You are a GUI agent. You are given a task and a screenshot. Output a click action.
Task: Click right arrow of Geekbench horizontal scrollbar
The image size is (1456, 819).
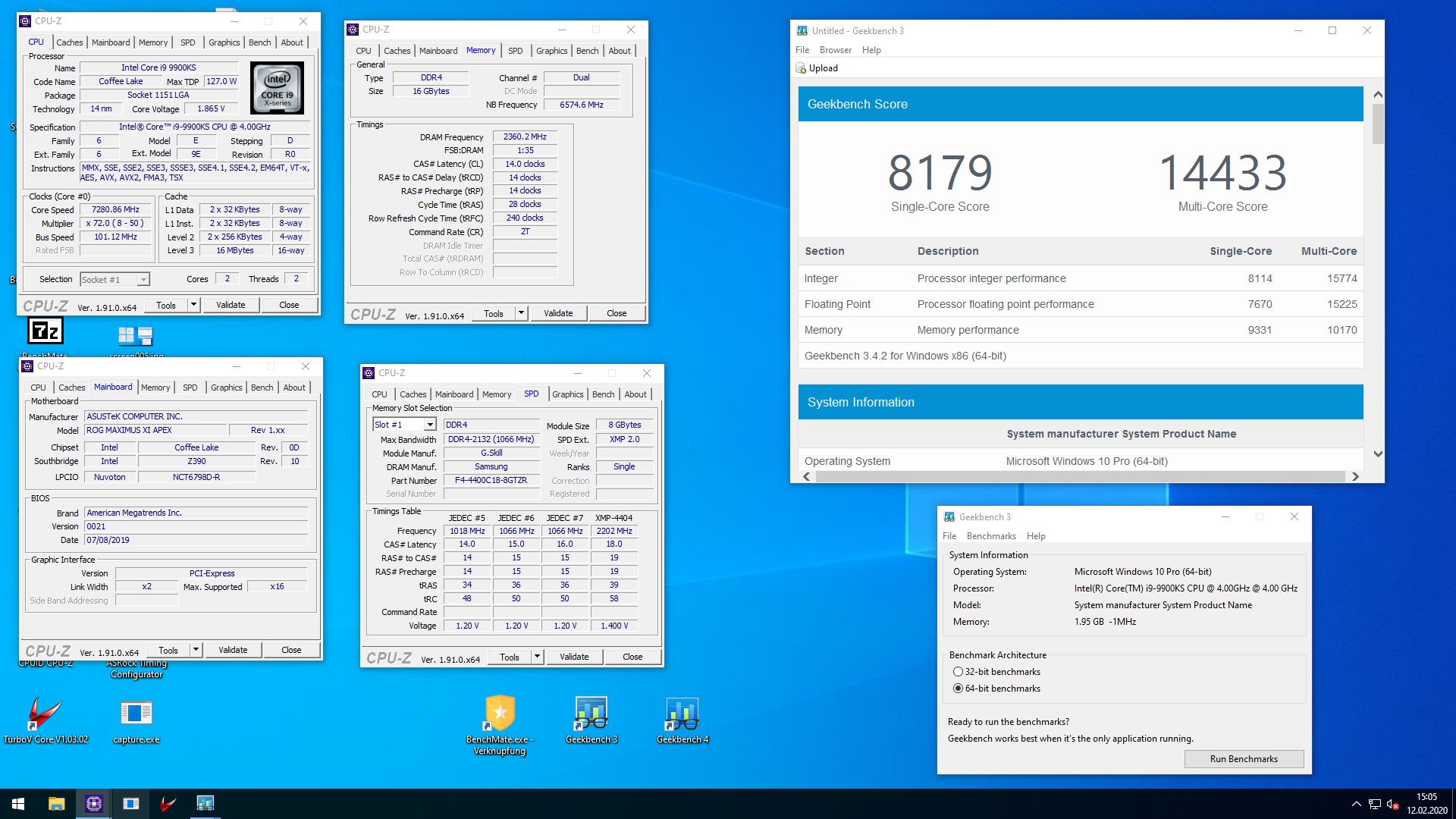coord(1355,477)
